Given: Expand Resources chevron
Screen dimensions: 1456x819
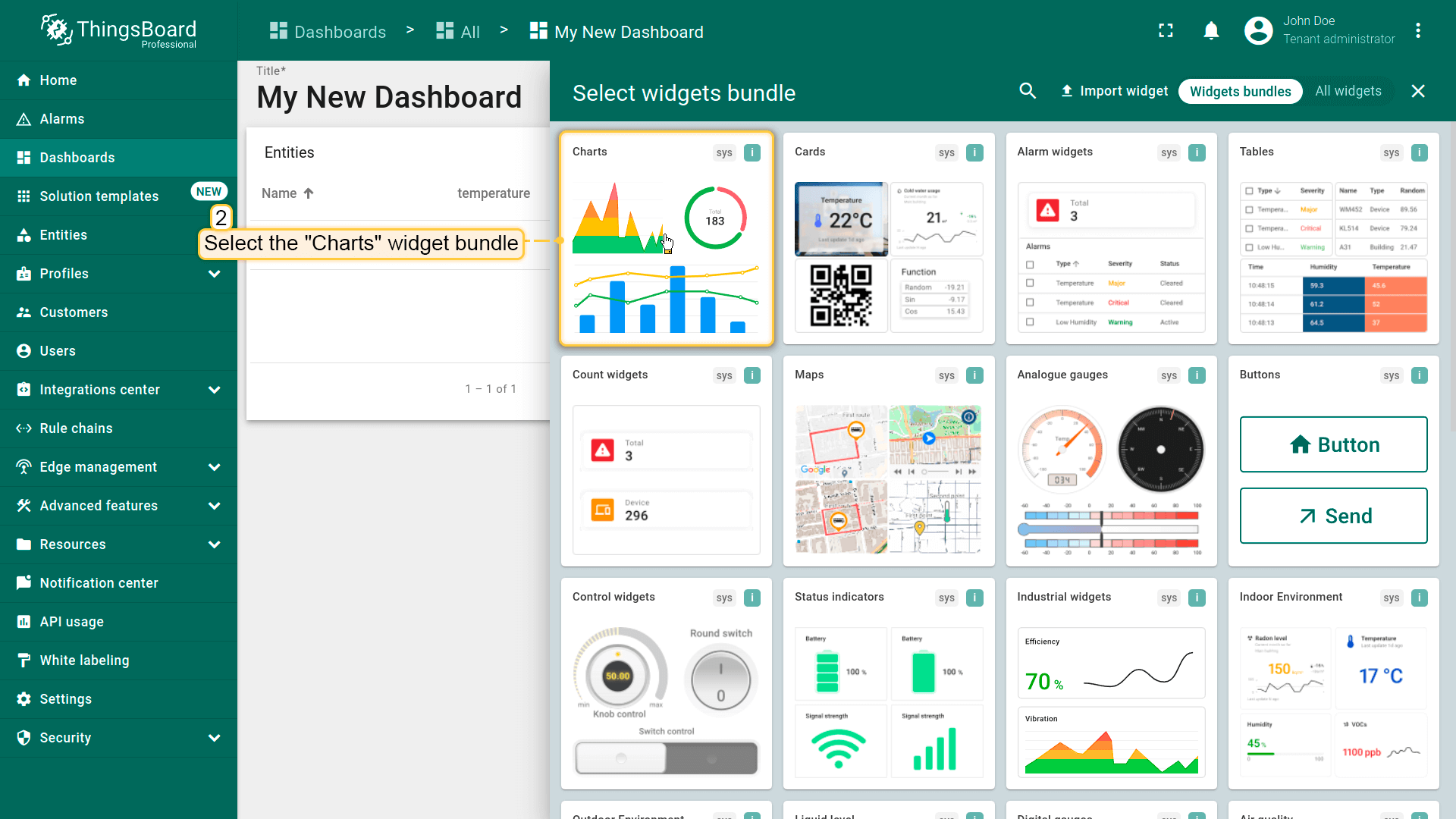Looking at the screenshot, I should click(x=215, y=544).
